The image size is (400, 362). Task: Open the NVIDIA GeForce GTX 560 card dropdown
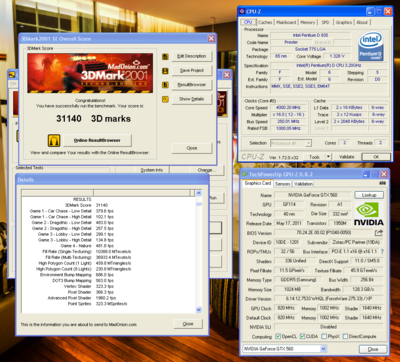click(323, 349)
